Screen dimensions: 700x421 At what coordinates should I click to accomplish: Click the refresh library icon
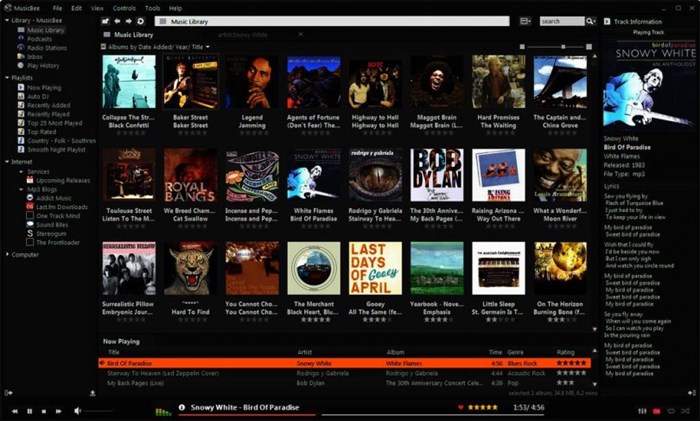coord(141,21)
